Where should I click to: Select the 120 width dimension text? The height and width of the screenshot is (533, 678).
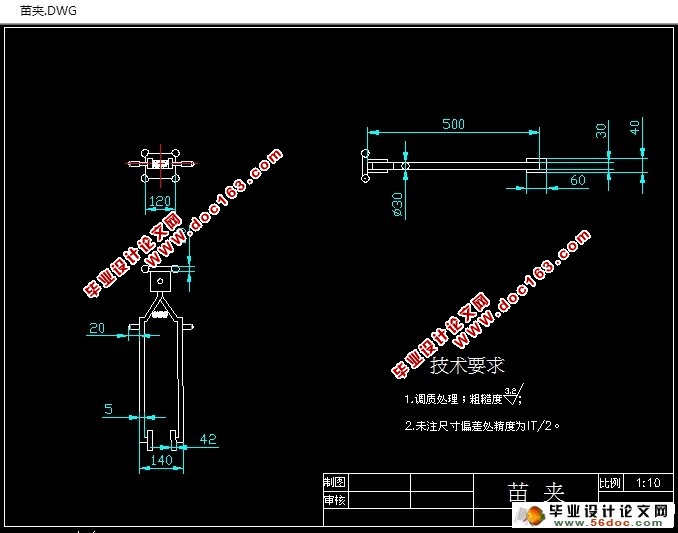click(x=160, y=201)
